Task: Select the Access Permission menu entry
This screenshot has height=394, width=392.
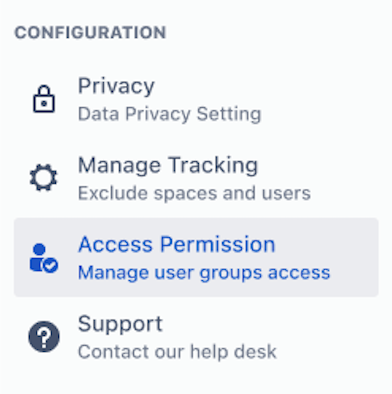Action: pyautogui.click(x=196, y=257)
